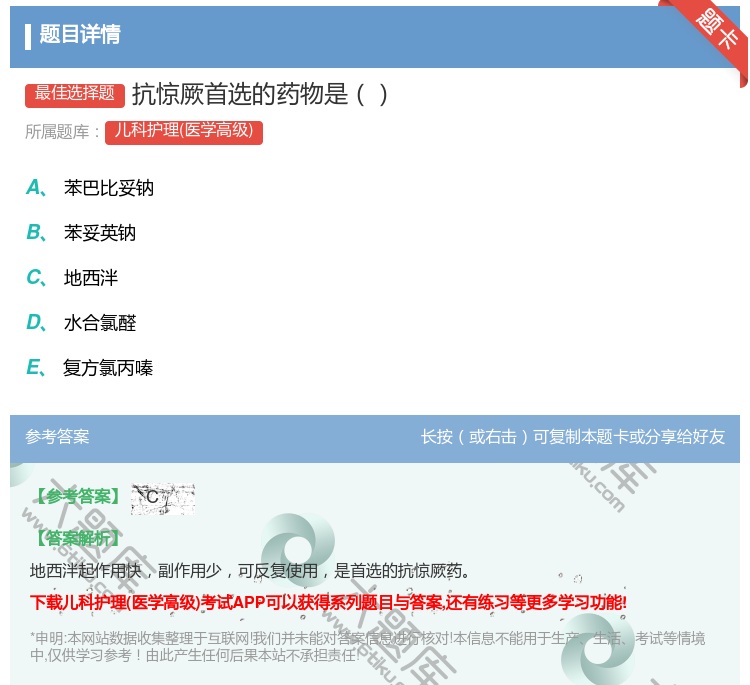Click the 题目详情 header title
This screenshot has height=685, width=750.
click(x=80, y=34)
